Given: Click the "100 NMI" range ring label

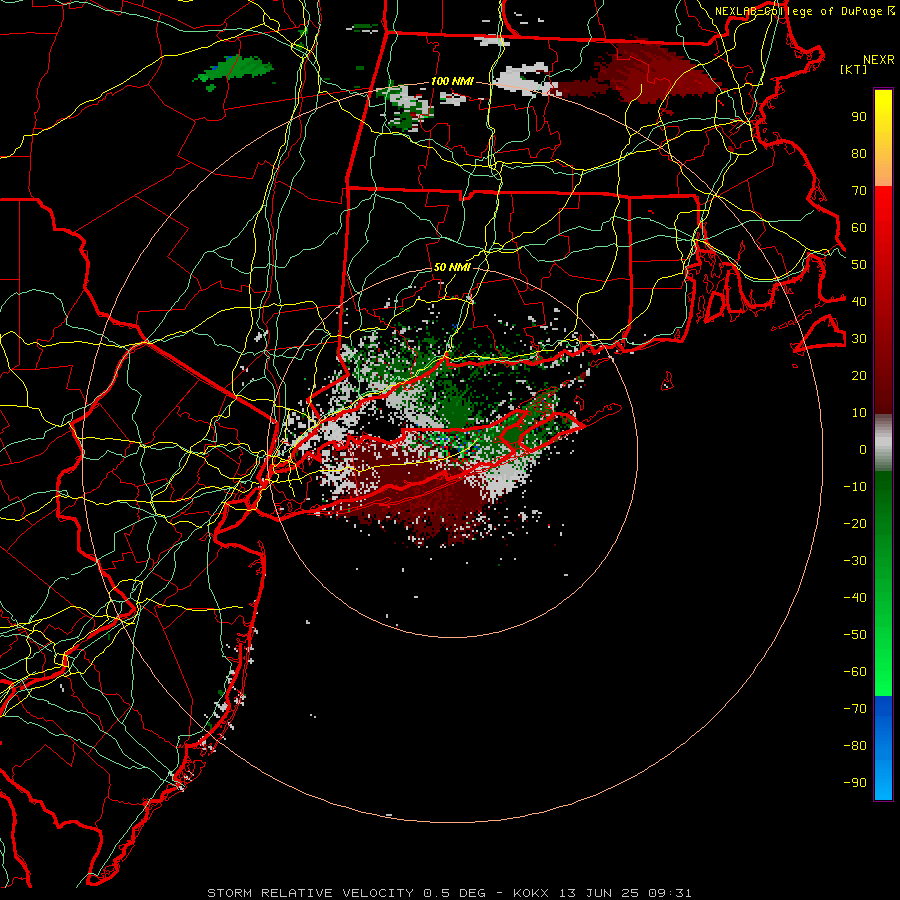Looking at the screenshot, I should point(452,82).
